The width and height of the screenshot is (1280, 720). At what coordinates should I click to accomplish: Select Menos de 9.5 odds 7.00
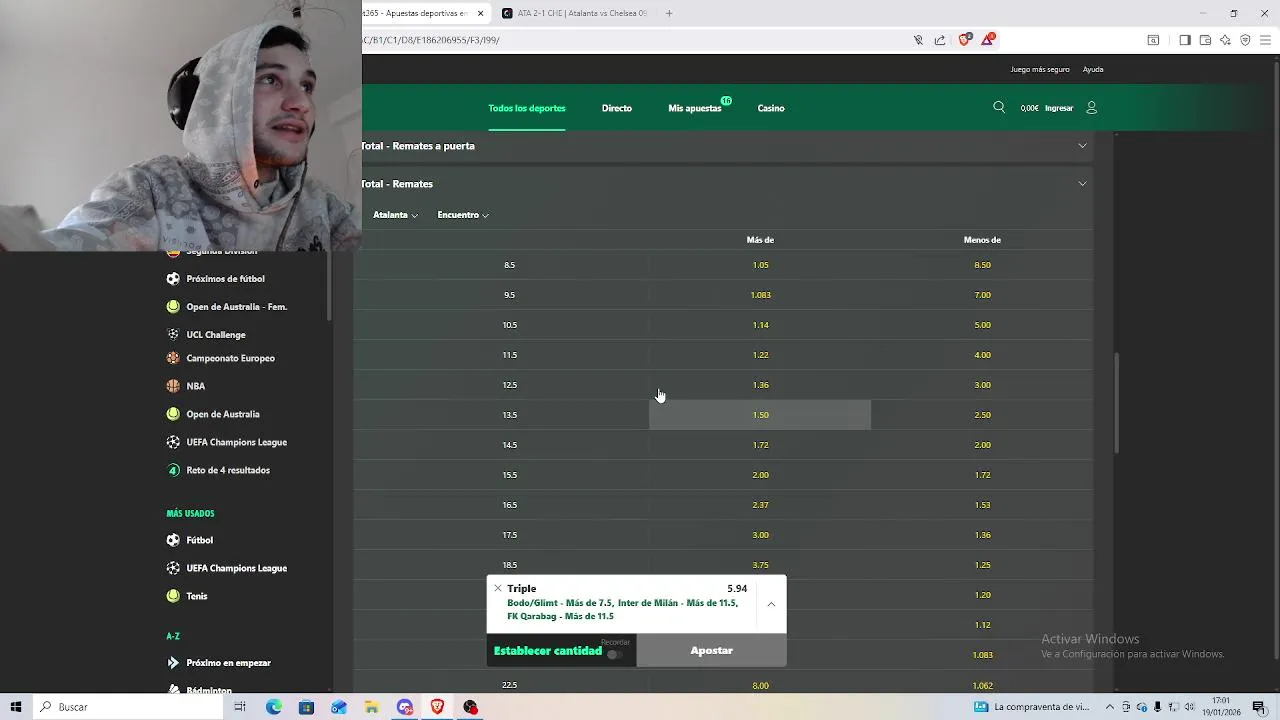pyautogui.click(x=982, y=295)
